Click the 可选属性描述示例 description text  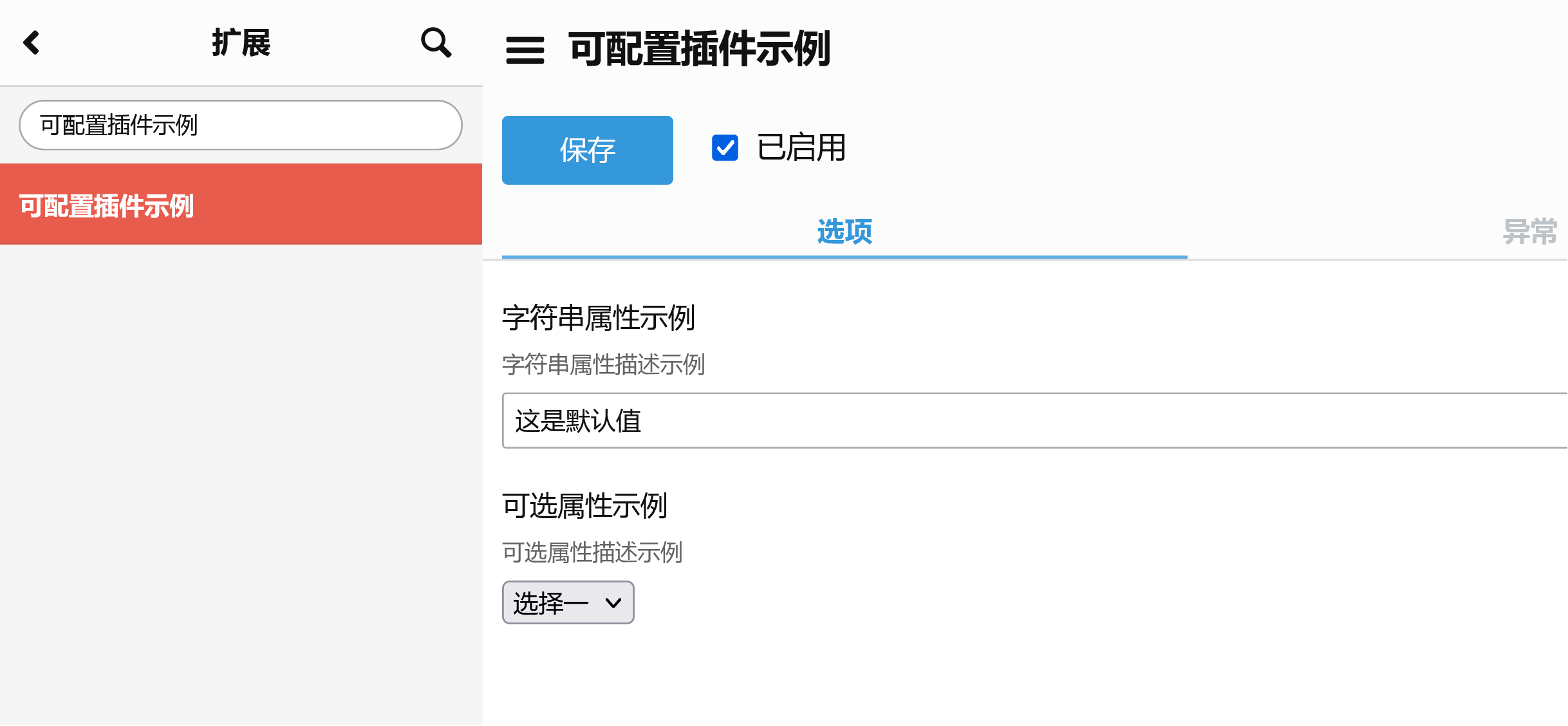592,553
